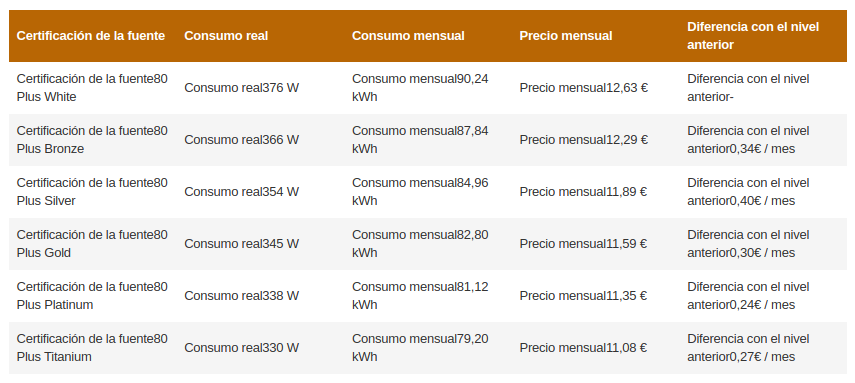Click "Diferencia con el nivel anterior" header
The height and width of the screenshot is (383, 855).
tap(763, 36)
